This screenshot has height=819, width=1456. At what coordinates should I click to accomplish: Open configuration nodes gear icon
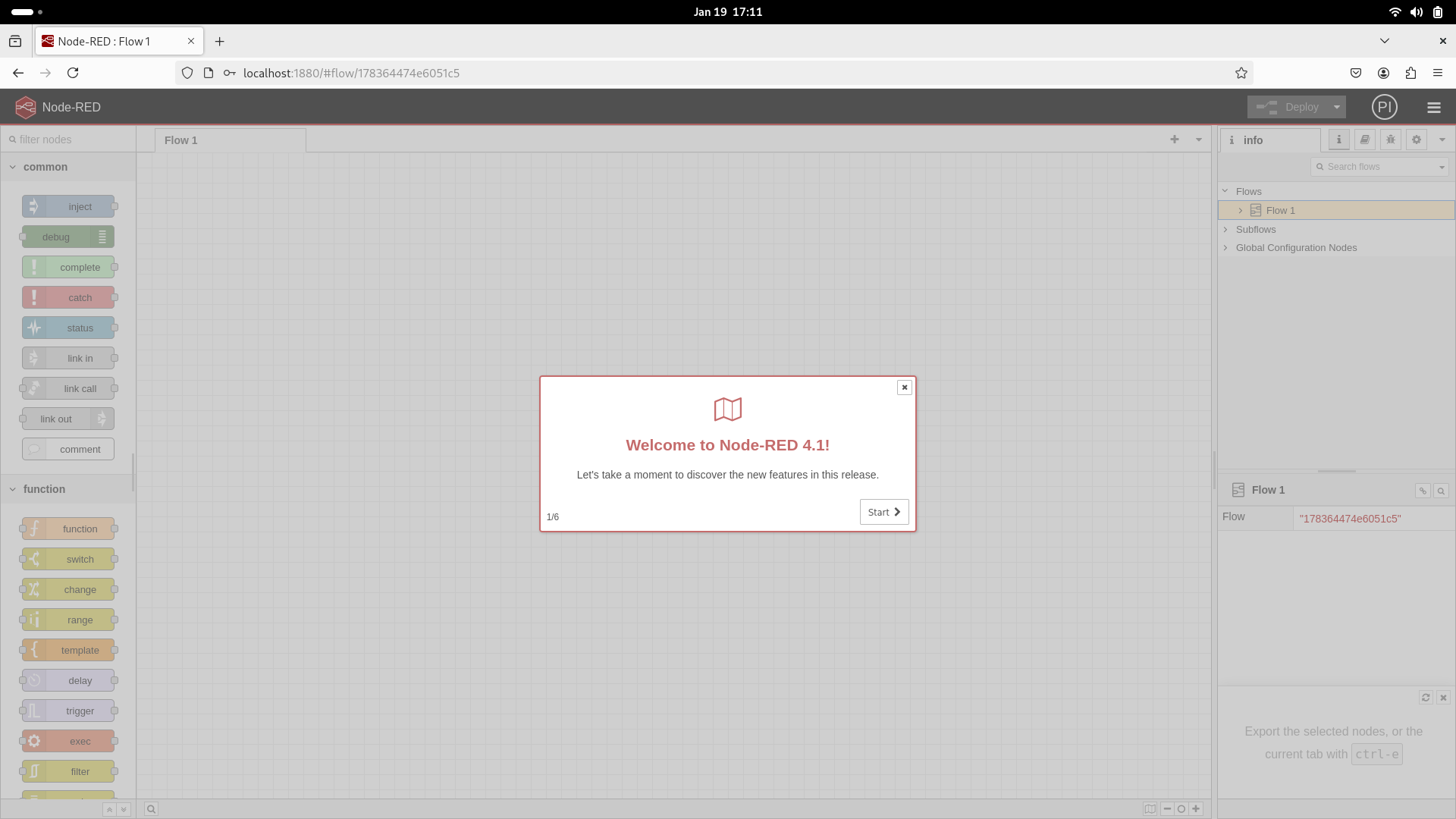click(x=1416, y=140)
